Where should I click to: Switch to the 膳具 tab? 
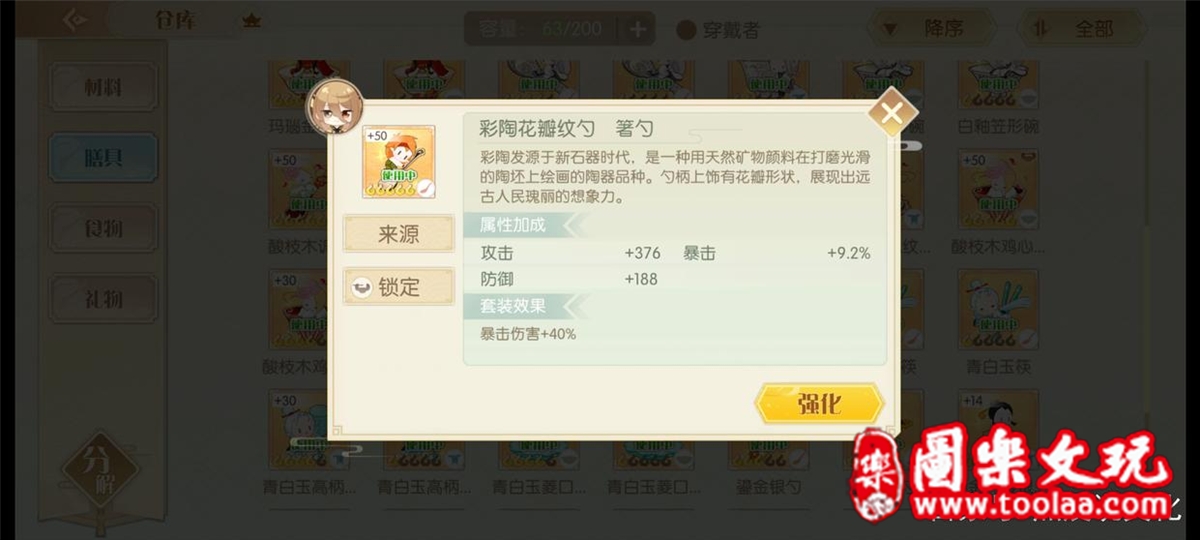103,157
